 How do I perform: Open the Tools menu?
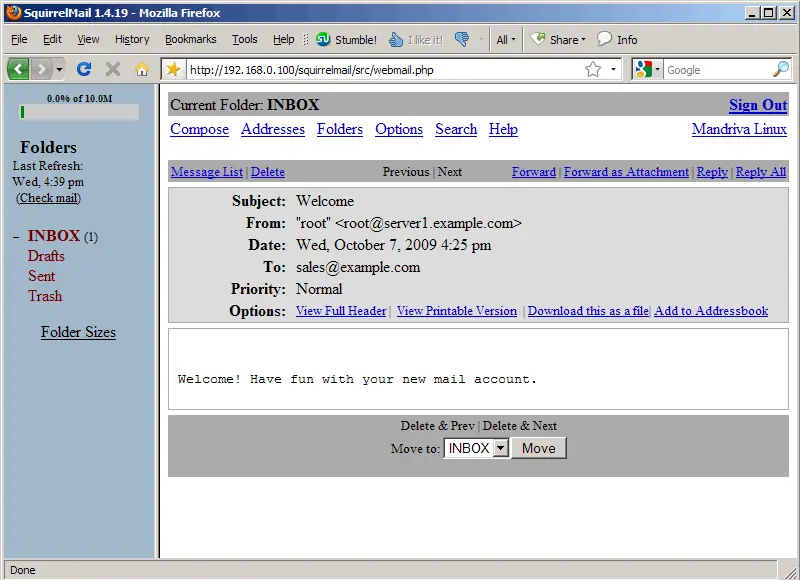pyautogui.click(x=244, y=39)
